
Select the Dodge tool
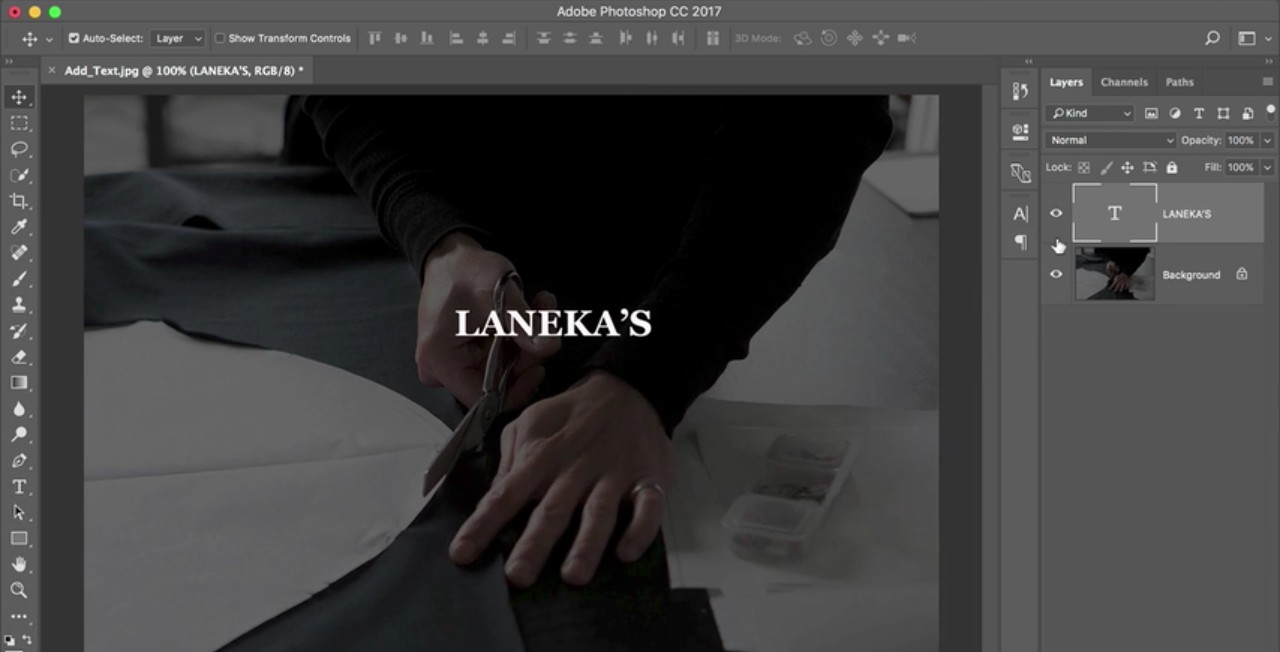(x=19, y=435)
